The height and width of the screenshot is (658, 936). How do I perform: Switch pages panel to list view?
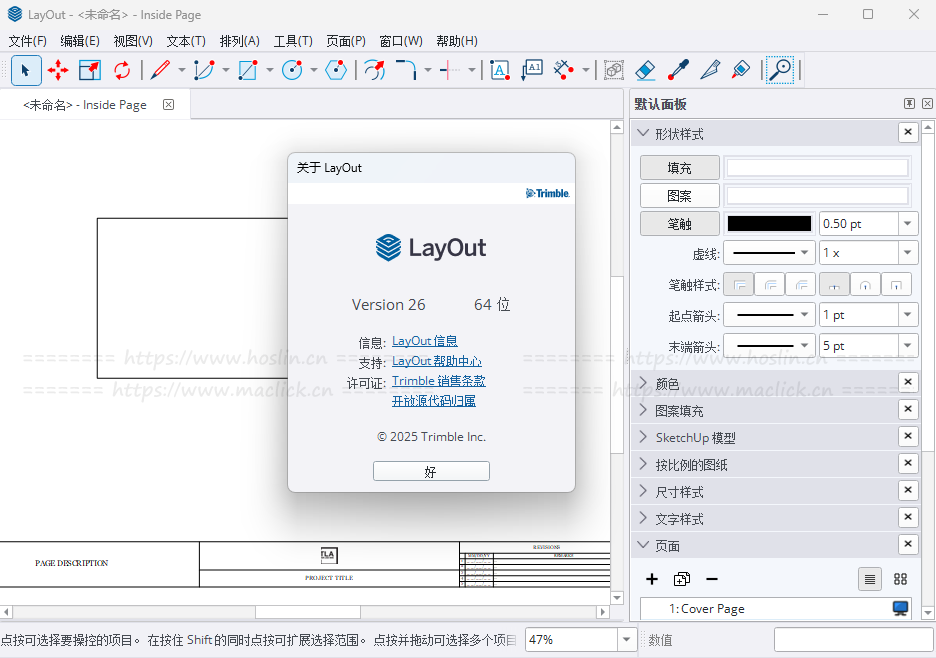pyautogui.click(x=870, y=579)
